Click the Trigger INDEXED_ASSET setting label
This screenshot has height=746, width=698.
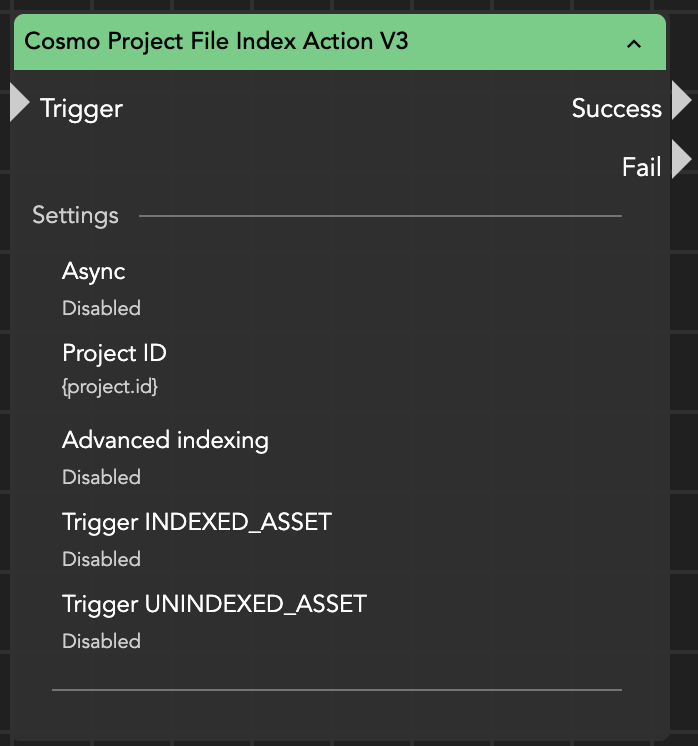(196, 521)
